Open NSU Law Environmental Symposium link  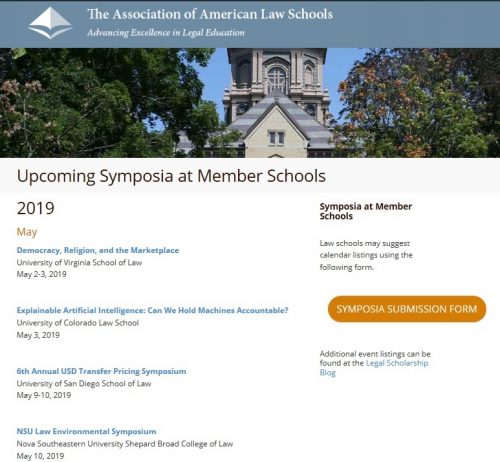click(86, 431)
